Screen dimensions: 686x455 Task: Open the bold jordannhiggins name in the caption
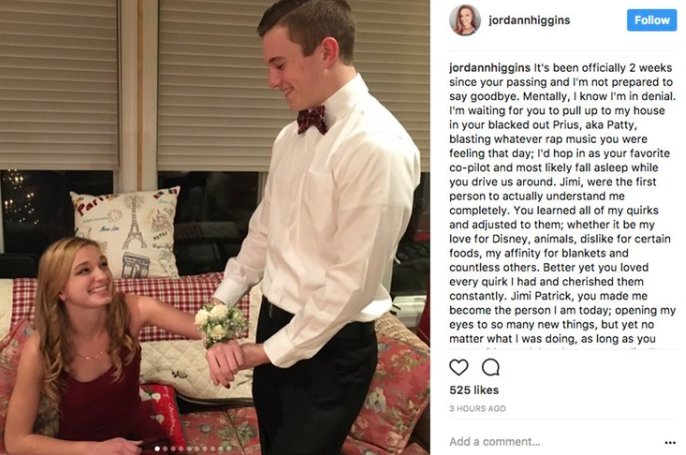490,68
